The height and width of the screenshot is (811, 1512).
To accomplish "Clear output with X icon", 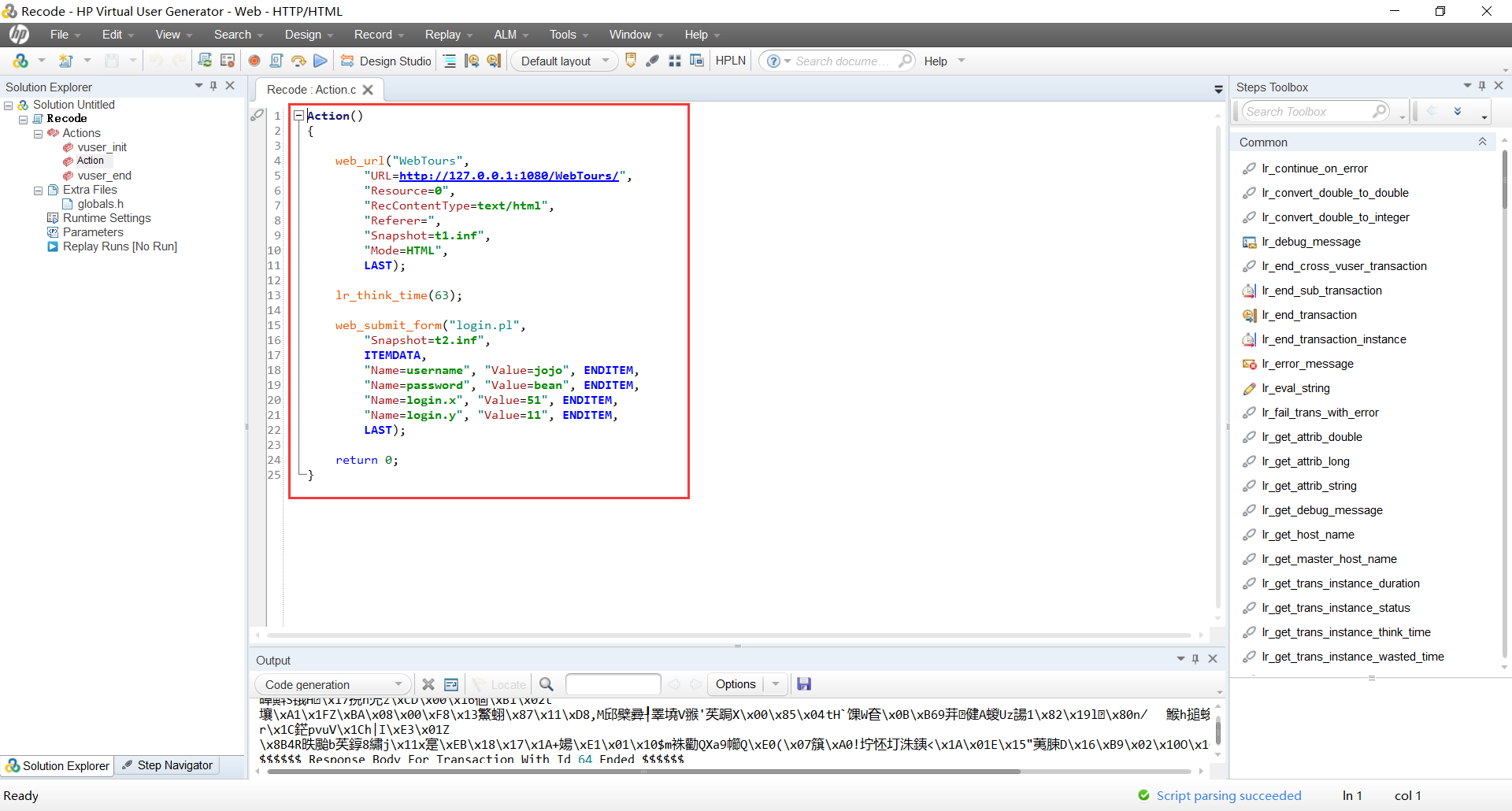I will coord(428,684).
